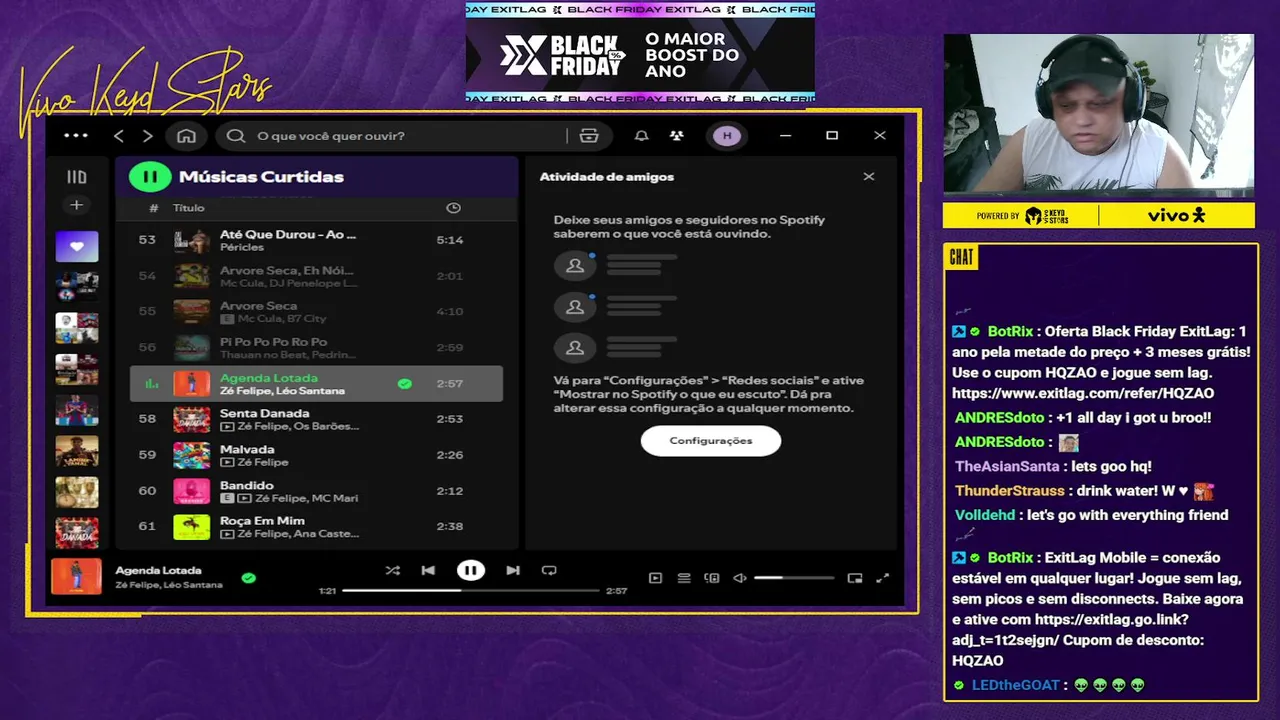Open the Browse icon in search bar
The width and height of the screenshot is (1280, 720).
(589, 136)
